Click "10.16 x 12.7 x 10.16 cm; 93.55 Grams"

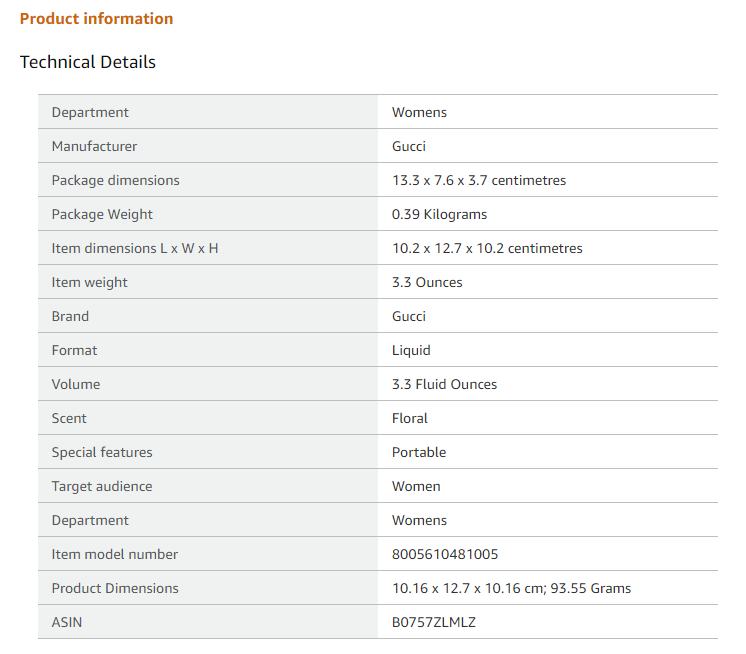point(511,588)
